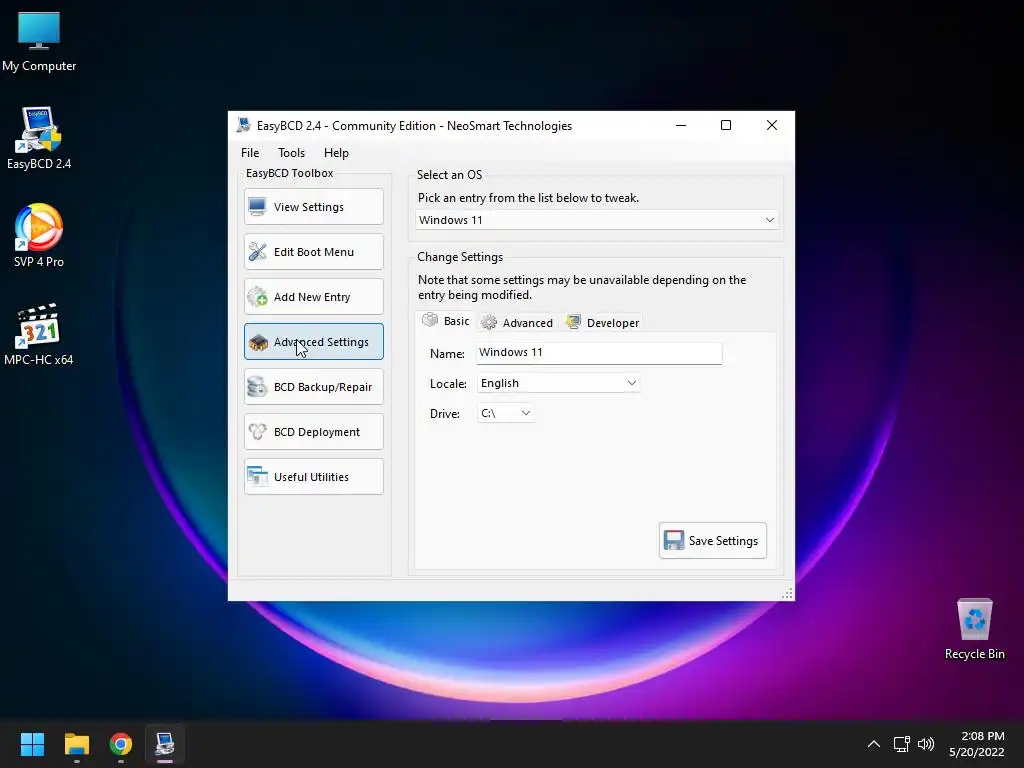Viewport: 1024px width, 768px height.
Task: Switch to the Basic tab
Action: tap(445, 321)
